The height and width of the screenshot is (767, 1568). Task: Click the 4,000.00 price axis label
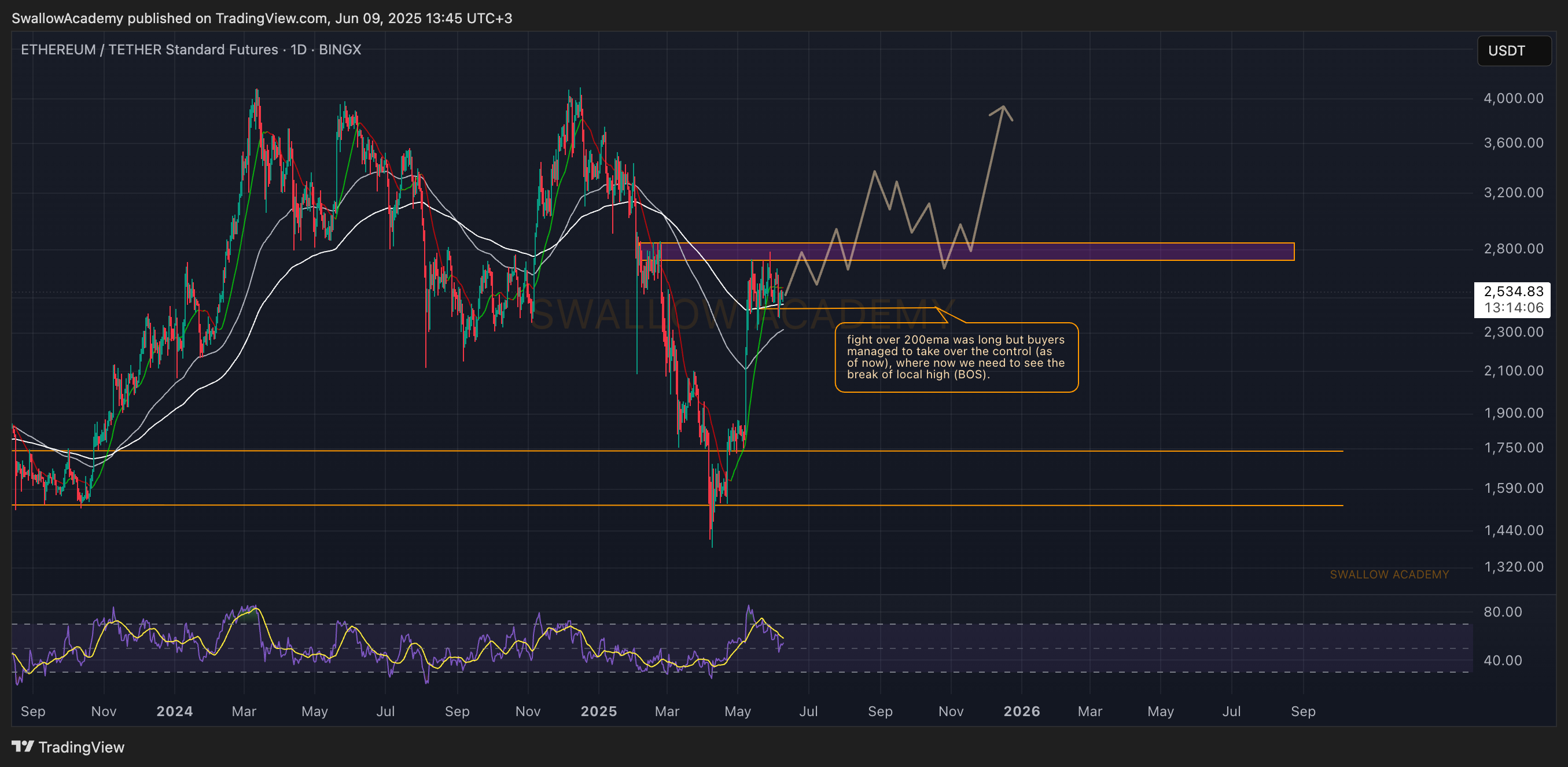[x=1513, y=98]
